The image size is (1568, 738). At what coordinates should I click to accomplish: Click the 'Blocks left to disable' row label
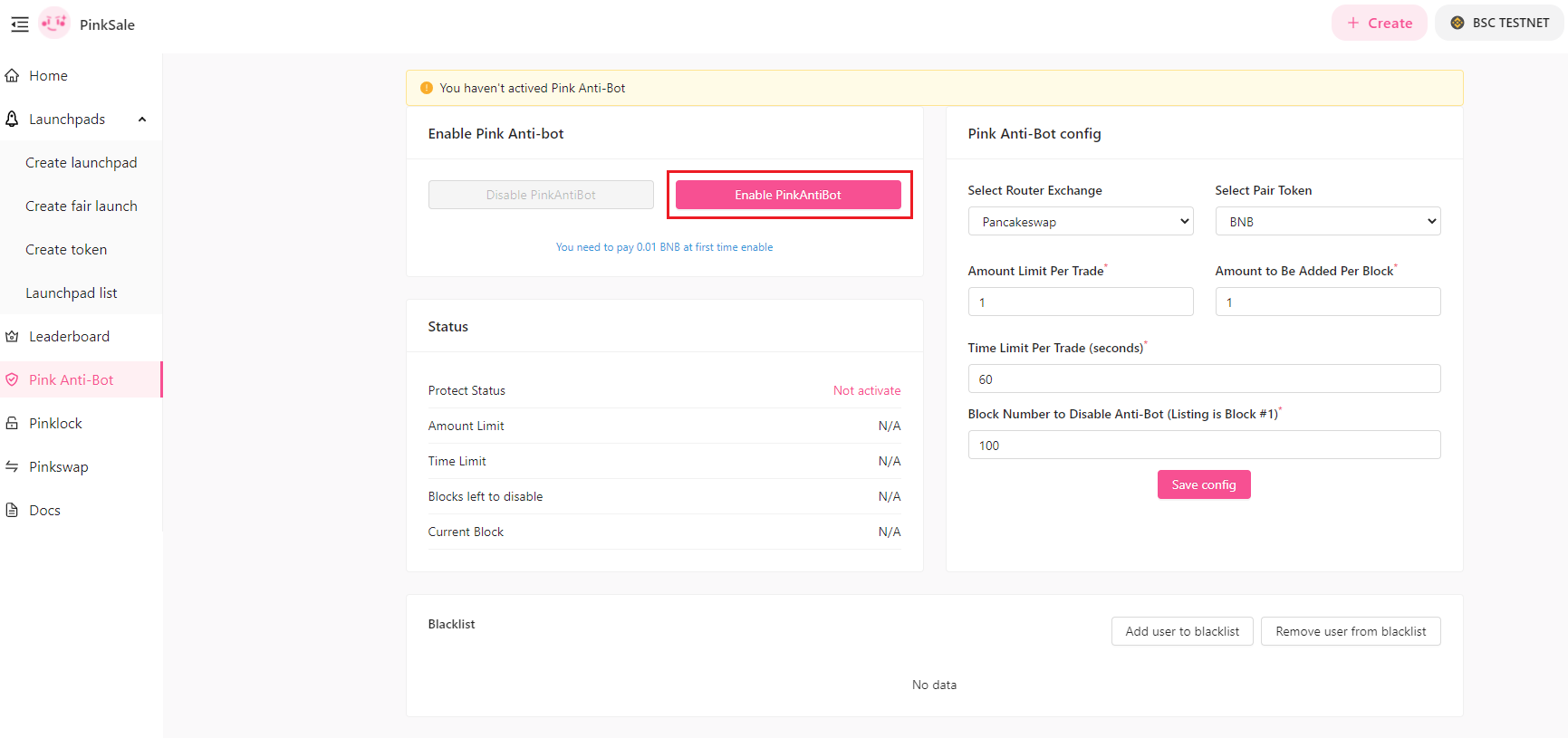tap(486, 496)
